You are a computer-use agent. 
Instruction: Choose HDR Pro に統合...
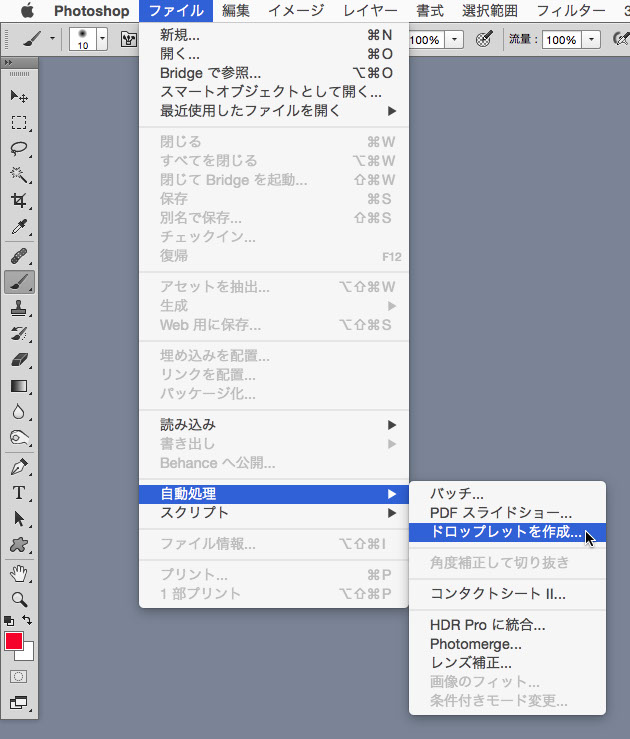(x=507, y=625)
